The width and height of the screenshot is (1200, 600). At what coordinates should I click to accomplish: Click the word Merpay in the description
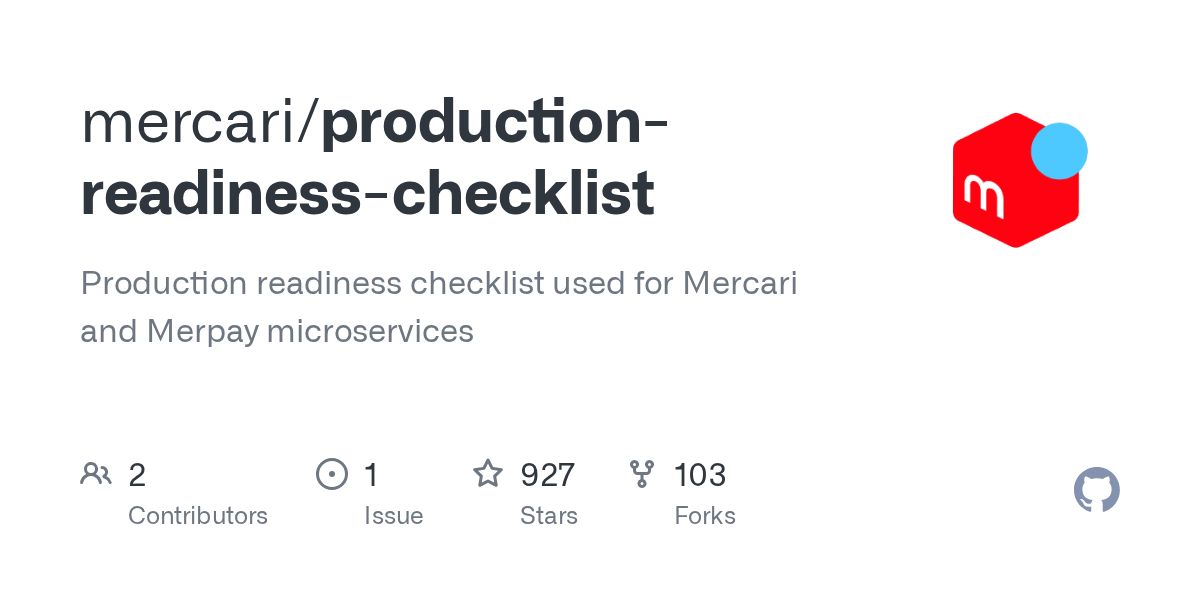click(x=203, y=331)
